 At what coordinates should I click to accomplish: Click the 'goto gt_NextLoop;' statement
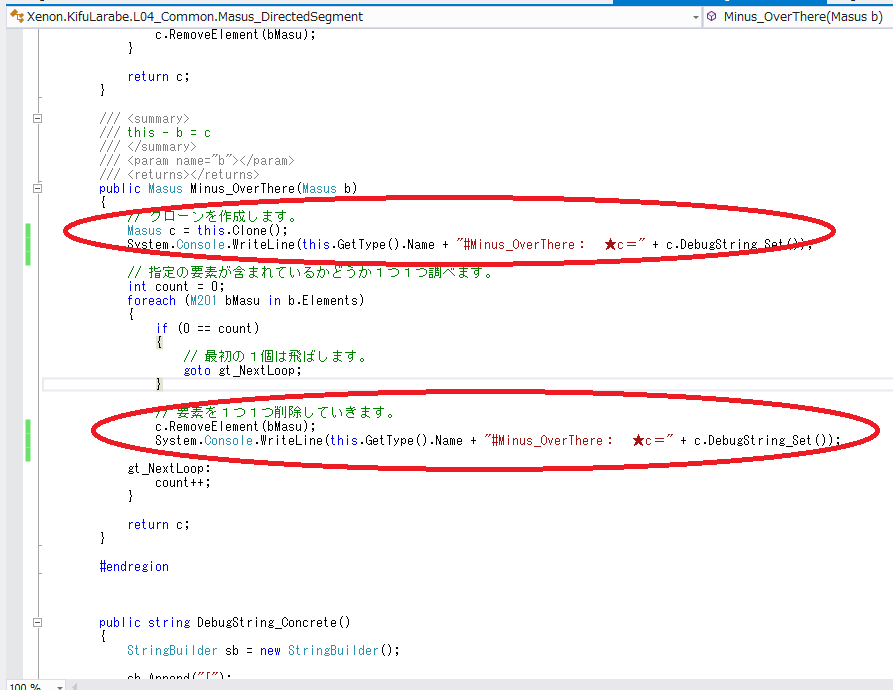(243, 371)
